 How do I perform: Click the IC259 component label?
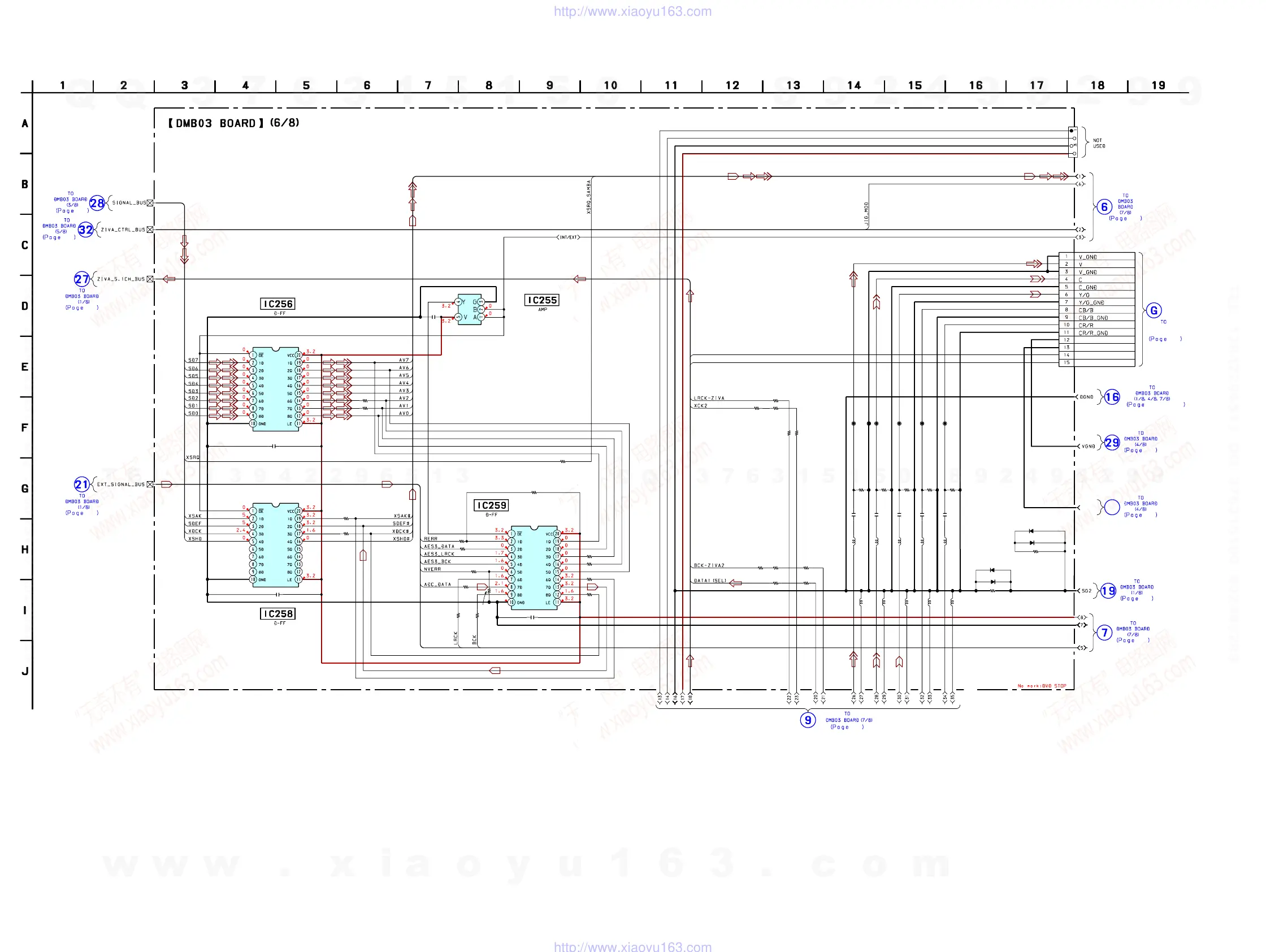pyautogui.click(x=491, y=505)
